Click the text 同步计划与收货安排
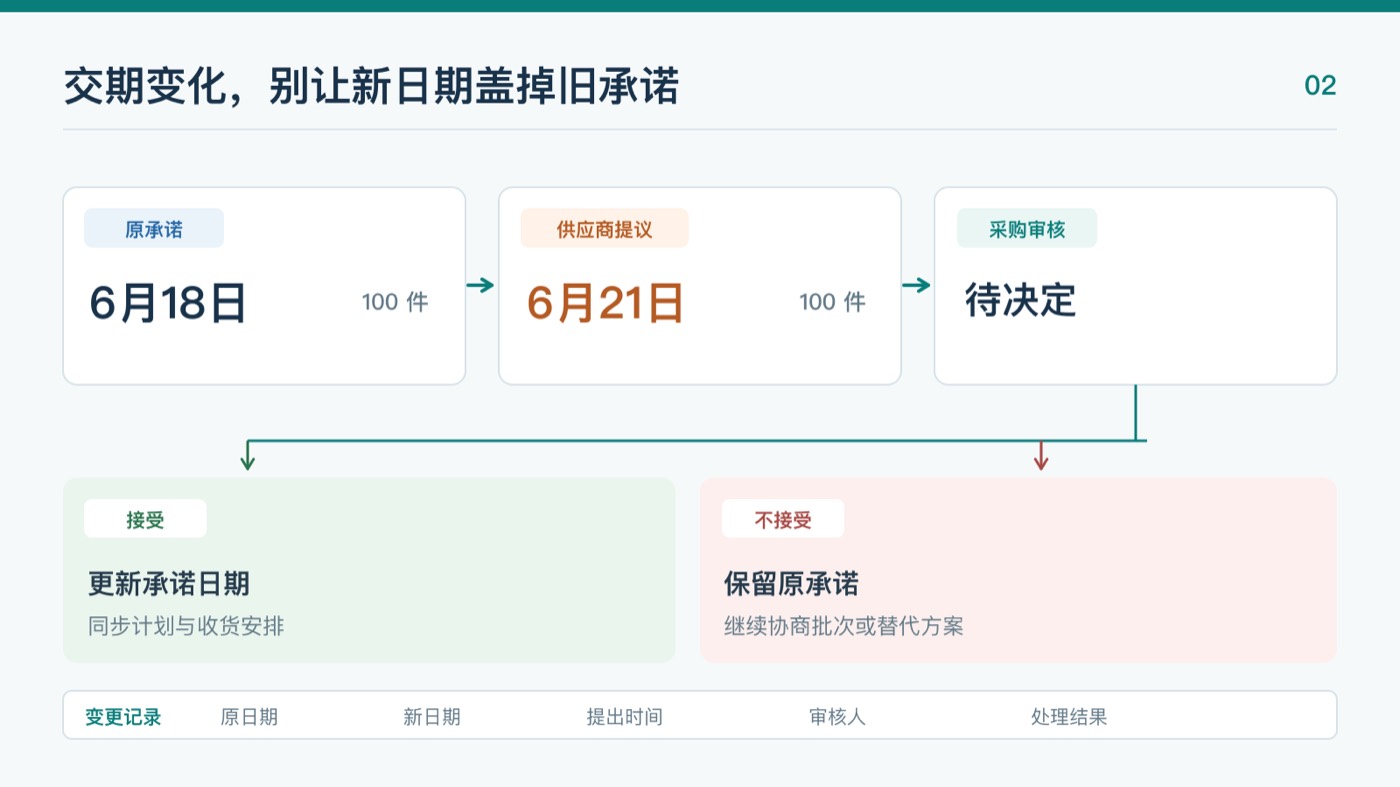Image resolution: width=1400 pixels, height=787 pixels. pyautogui.click(x=186, y=627)
